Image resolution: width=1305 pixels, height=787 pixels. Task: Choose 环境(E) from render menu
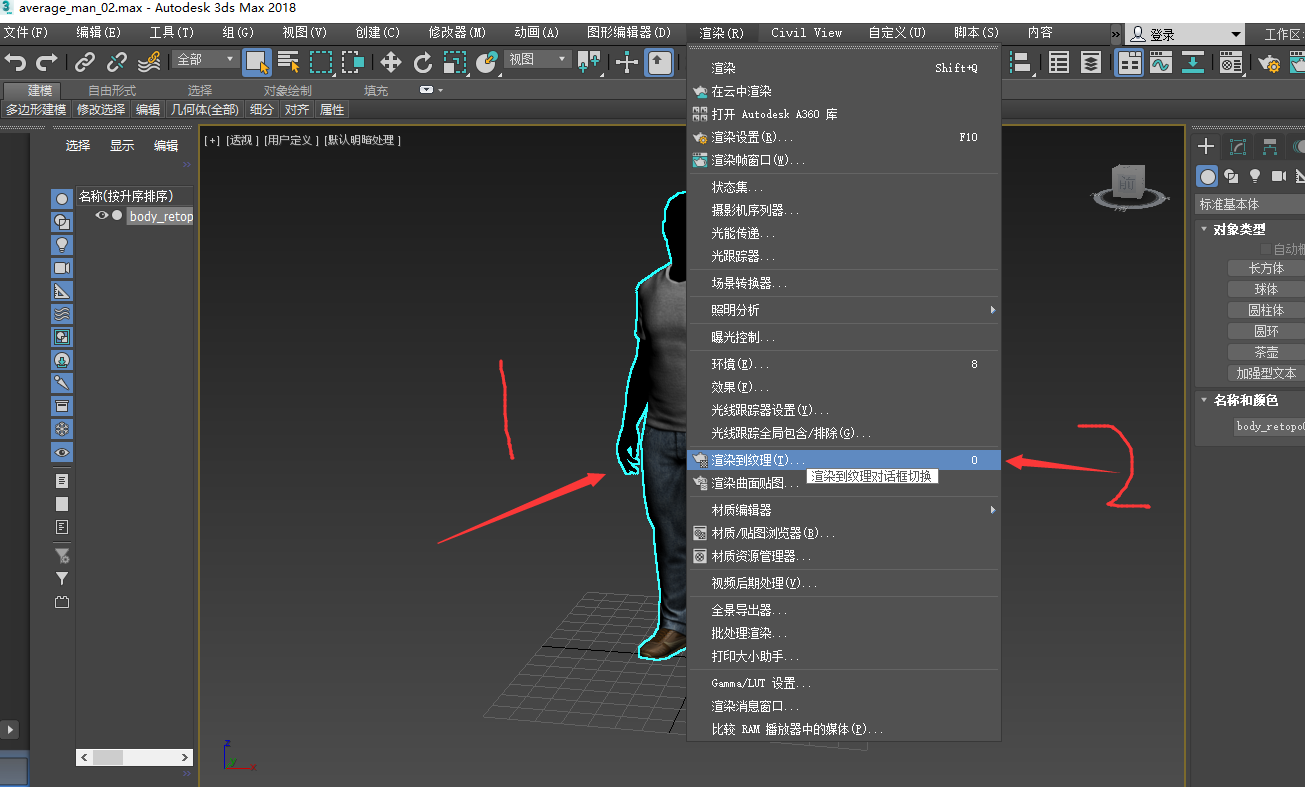(845, 364)
